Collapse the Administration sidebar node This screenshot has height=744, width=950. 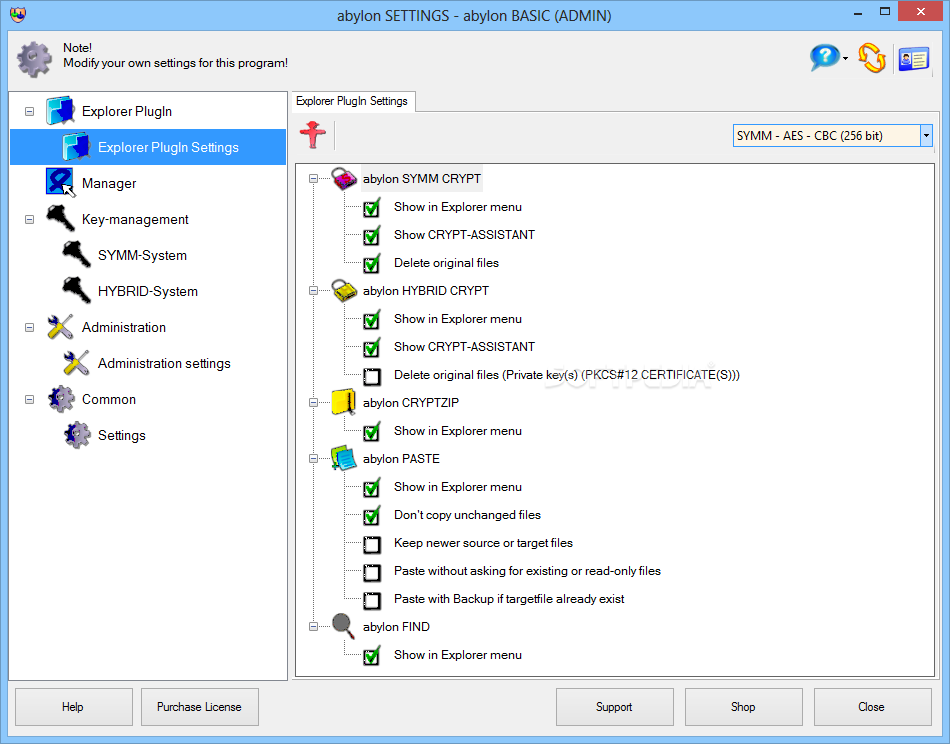[x=29, y=327]
